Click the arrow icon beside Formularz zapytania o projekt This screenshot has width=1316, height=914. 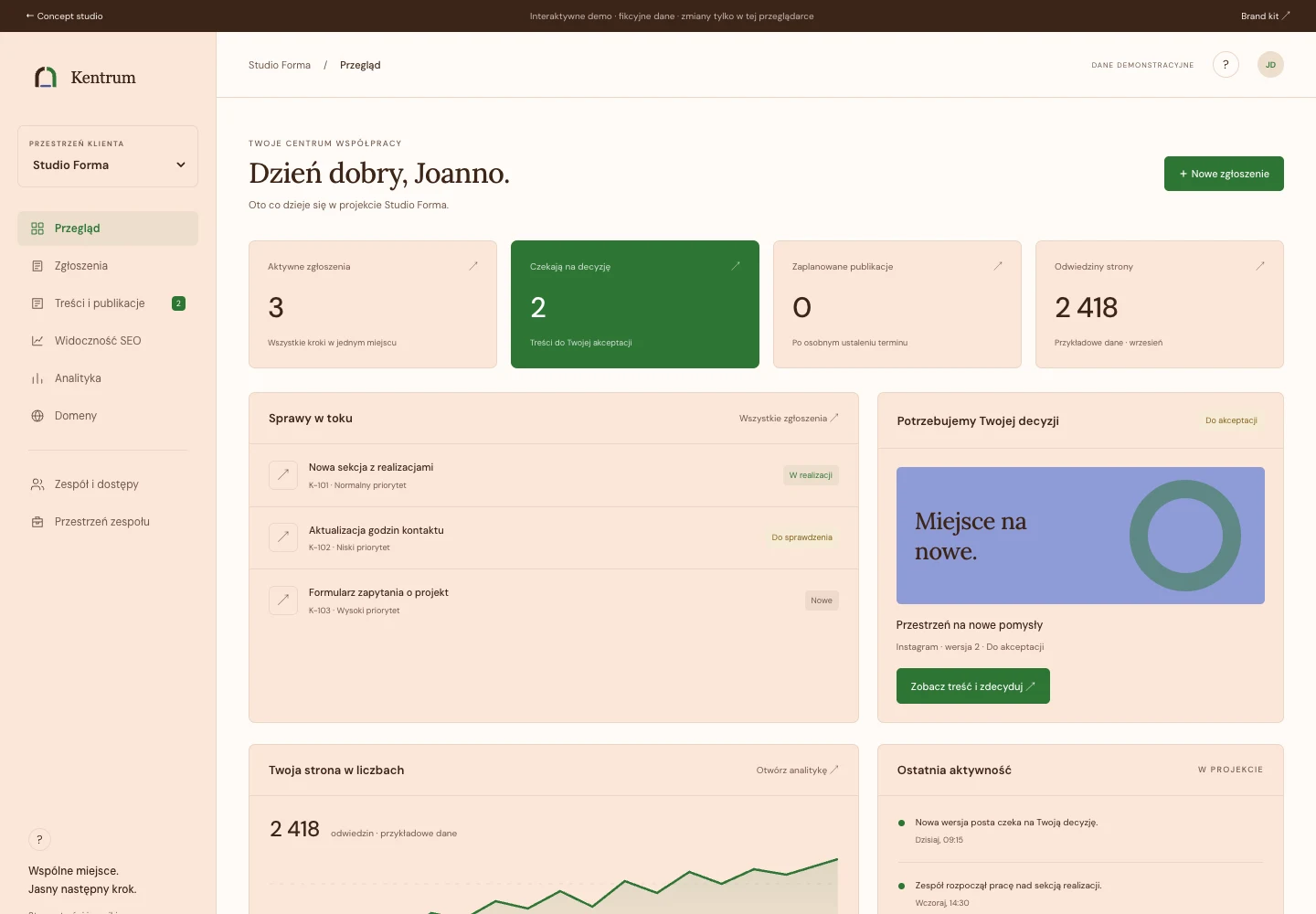tap(283, 600)
